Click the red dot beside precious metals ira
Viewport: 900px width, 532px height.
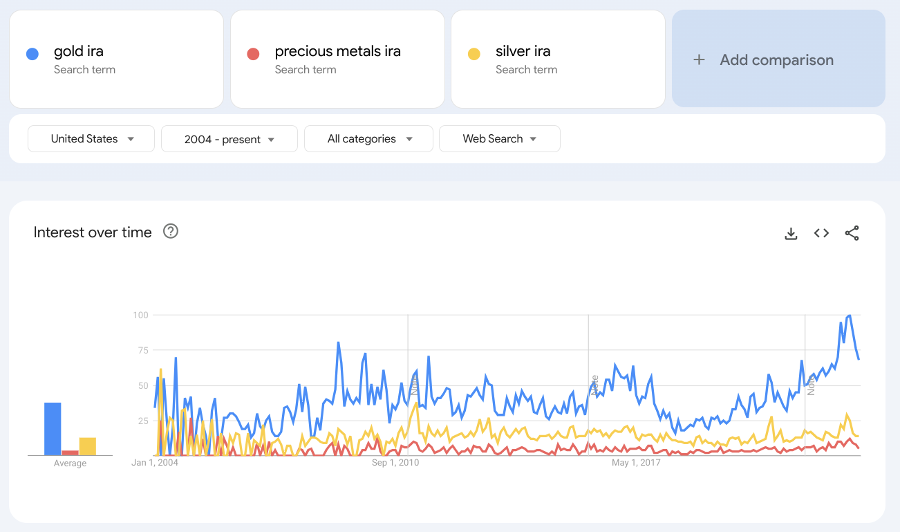pyautogui.click(x=253, y=54)
